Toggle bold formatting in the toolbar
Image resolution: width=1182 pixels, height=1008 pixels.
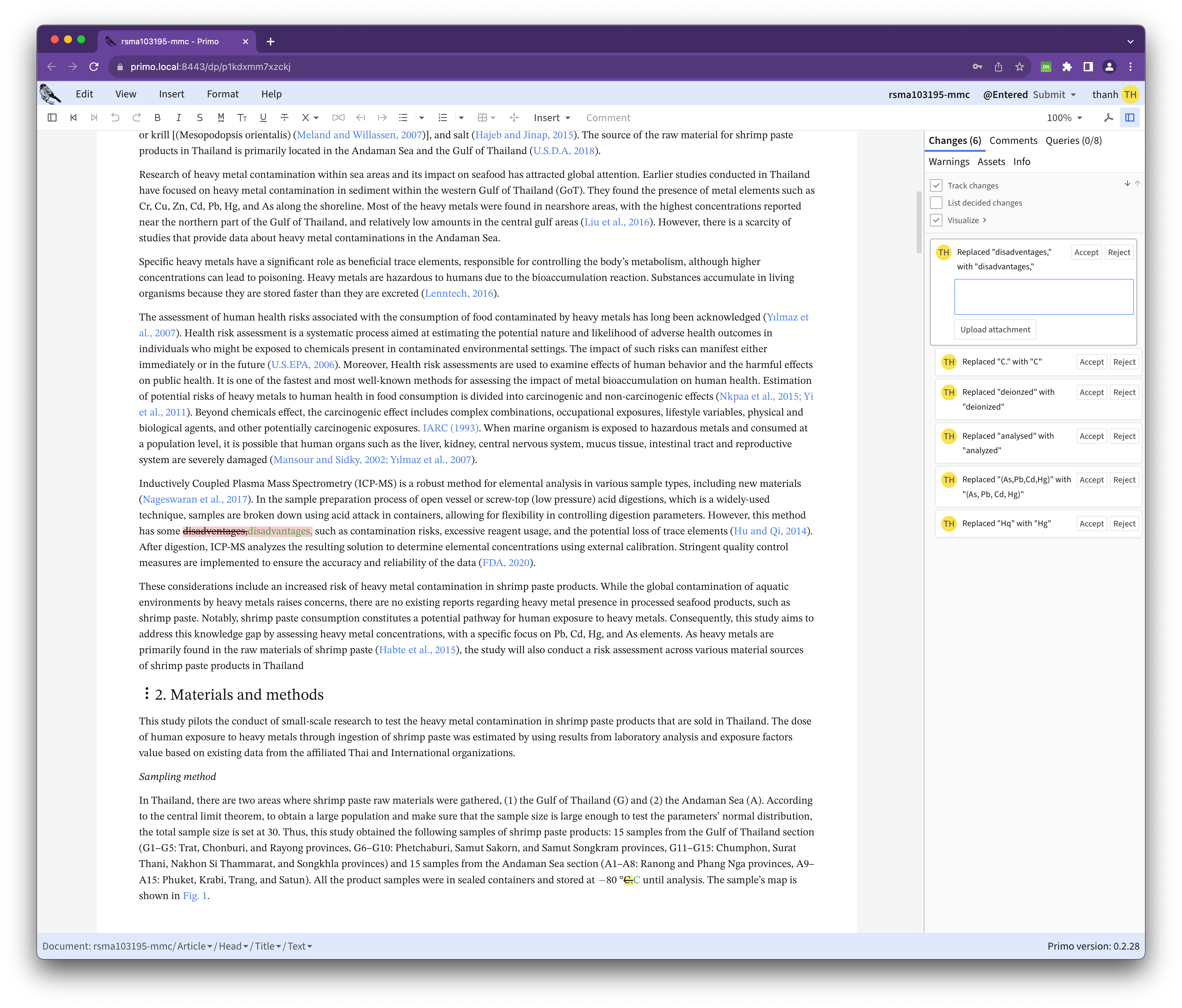(157, 118)
